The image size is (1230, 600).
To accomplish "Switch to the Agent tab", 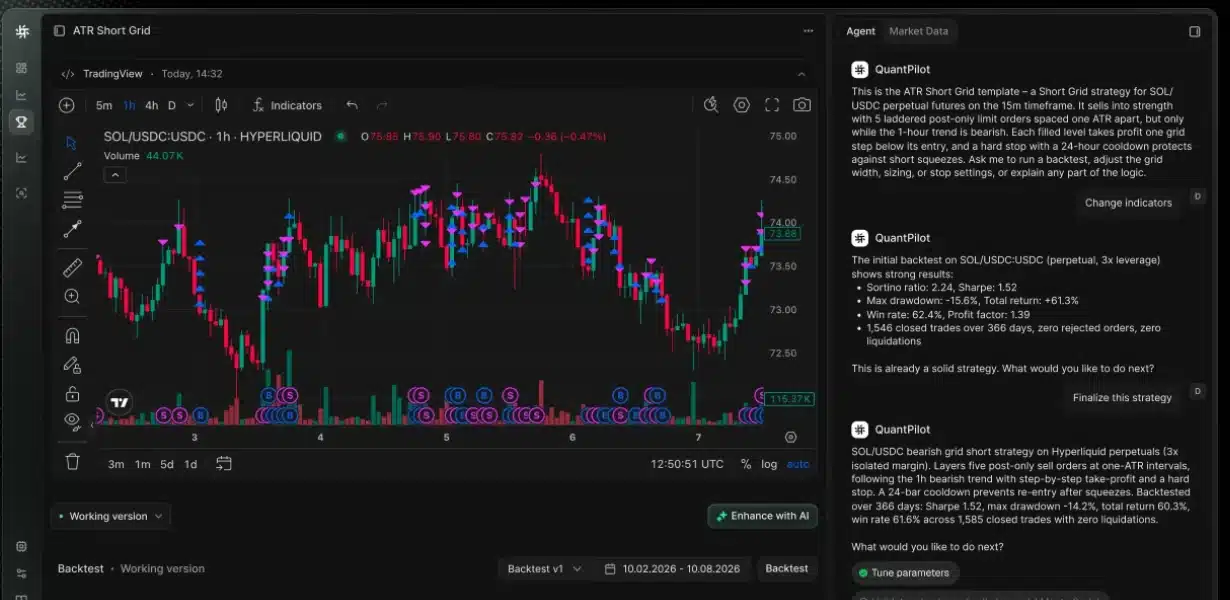I will [860, 31].
